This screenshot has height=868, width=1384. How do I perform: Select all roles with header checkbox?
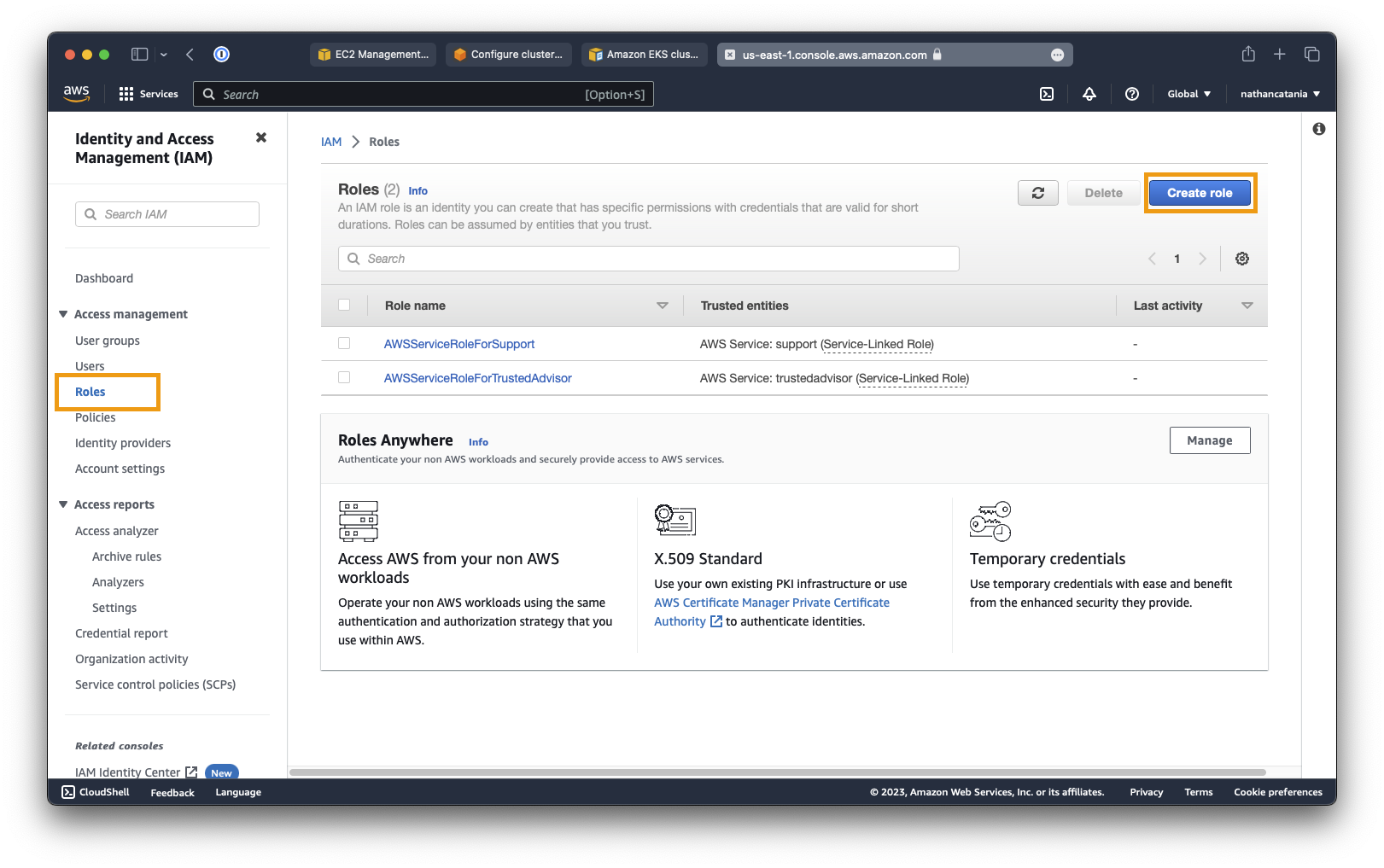(x=344, y=305)
